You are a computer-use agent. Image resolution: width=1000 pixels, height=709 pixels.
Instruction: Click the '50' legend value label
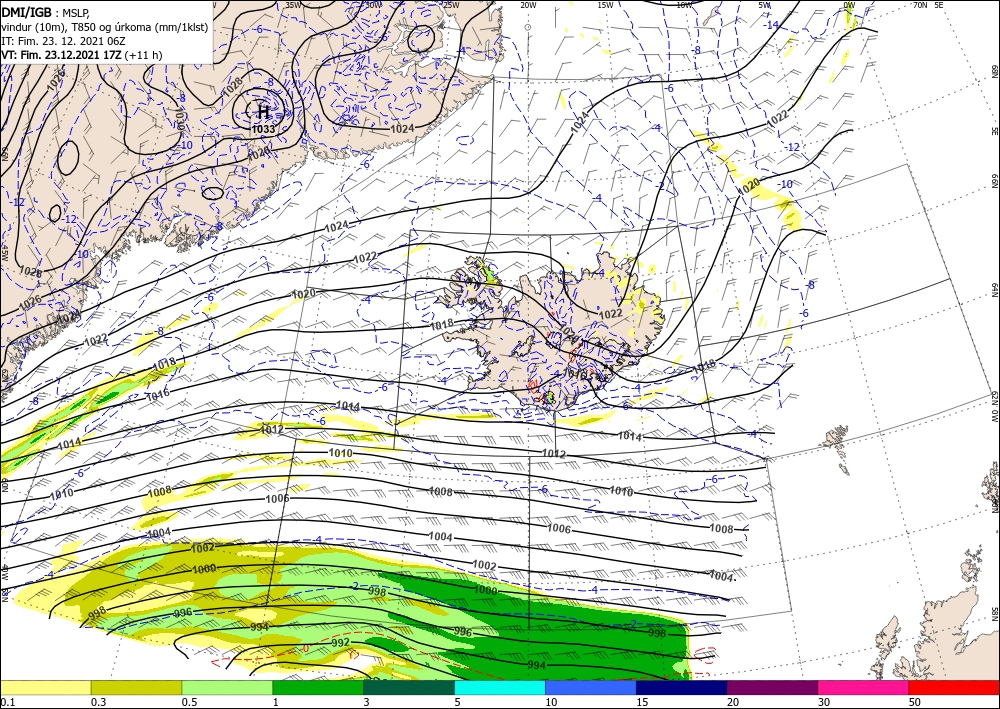[915, 702]
